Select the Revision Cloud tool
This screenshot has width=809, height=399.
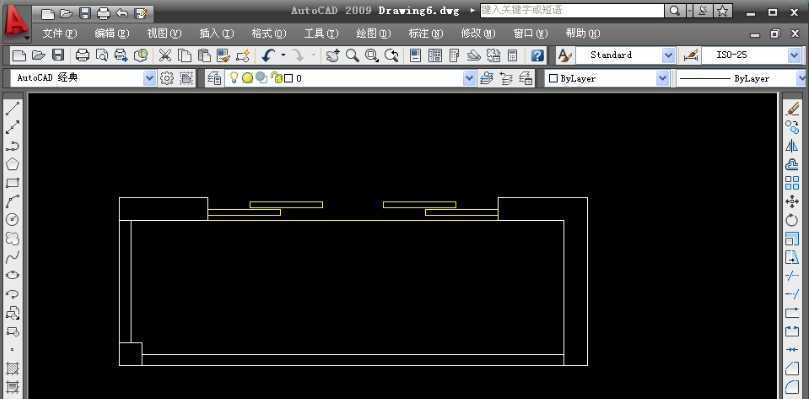12,238
